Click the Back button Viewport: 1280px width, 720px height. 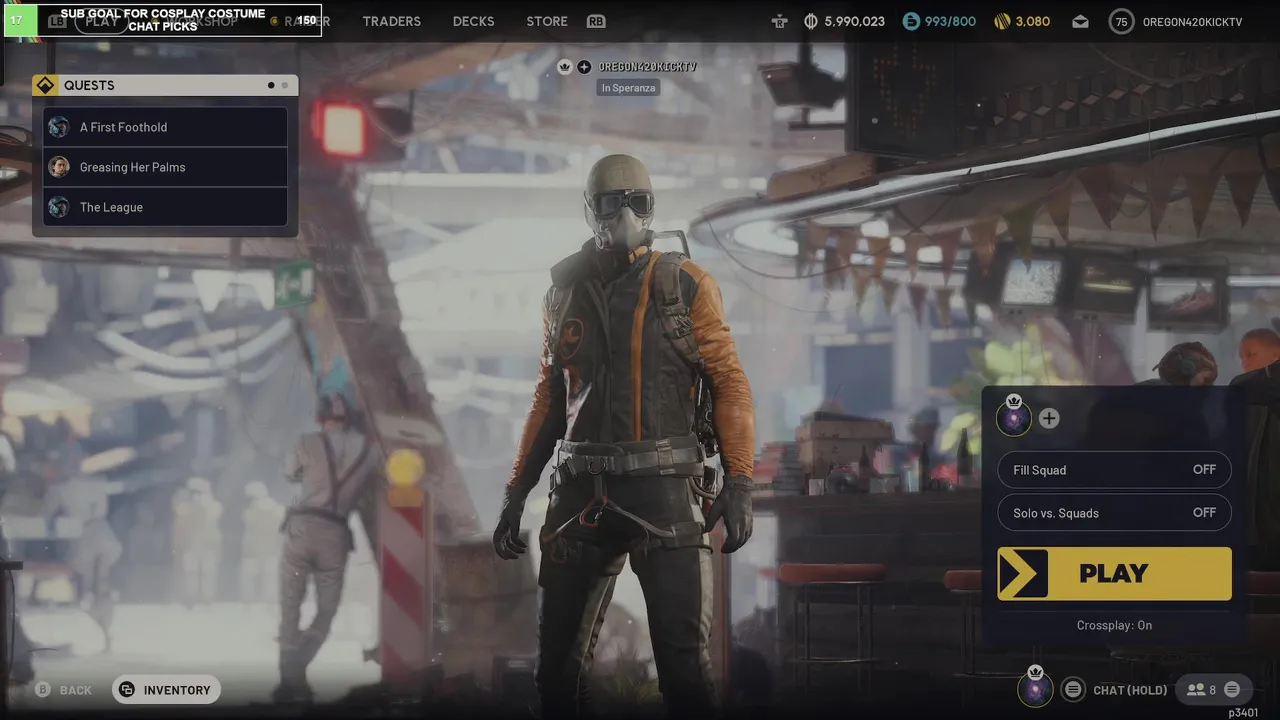pyautogui.click(x=64, y=690)
